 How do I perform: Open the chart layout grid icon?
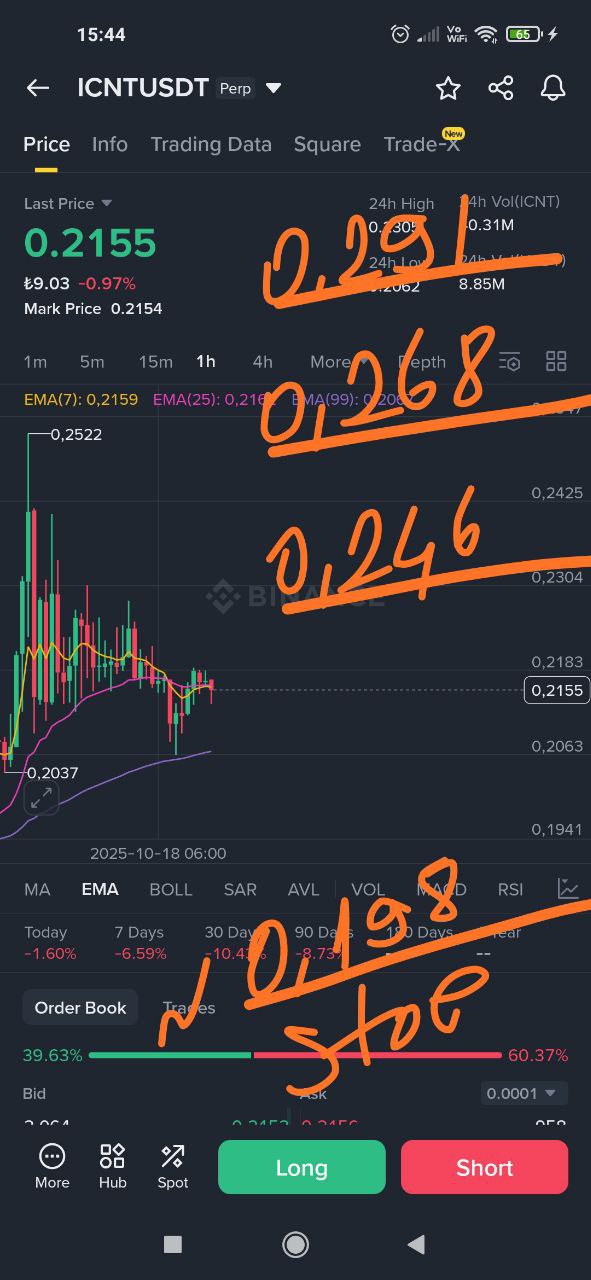[x=556, y=361]
